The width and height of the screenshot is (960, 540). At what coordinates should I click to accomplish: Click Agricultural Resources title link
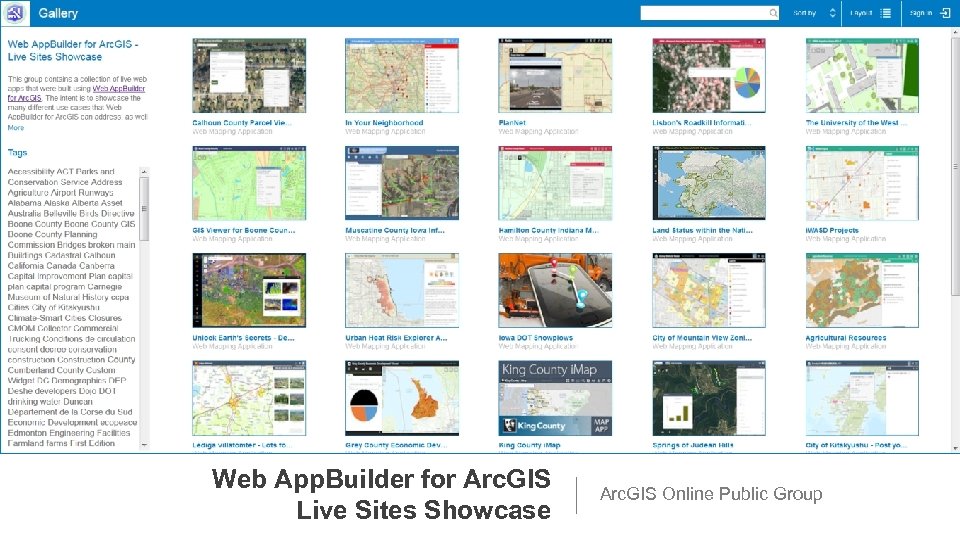point(846,337)
